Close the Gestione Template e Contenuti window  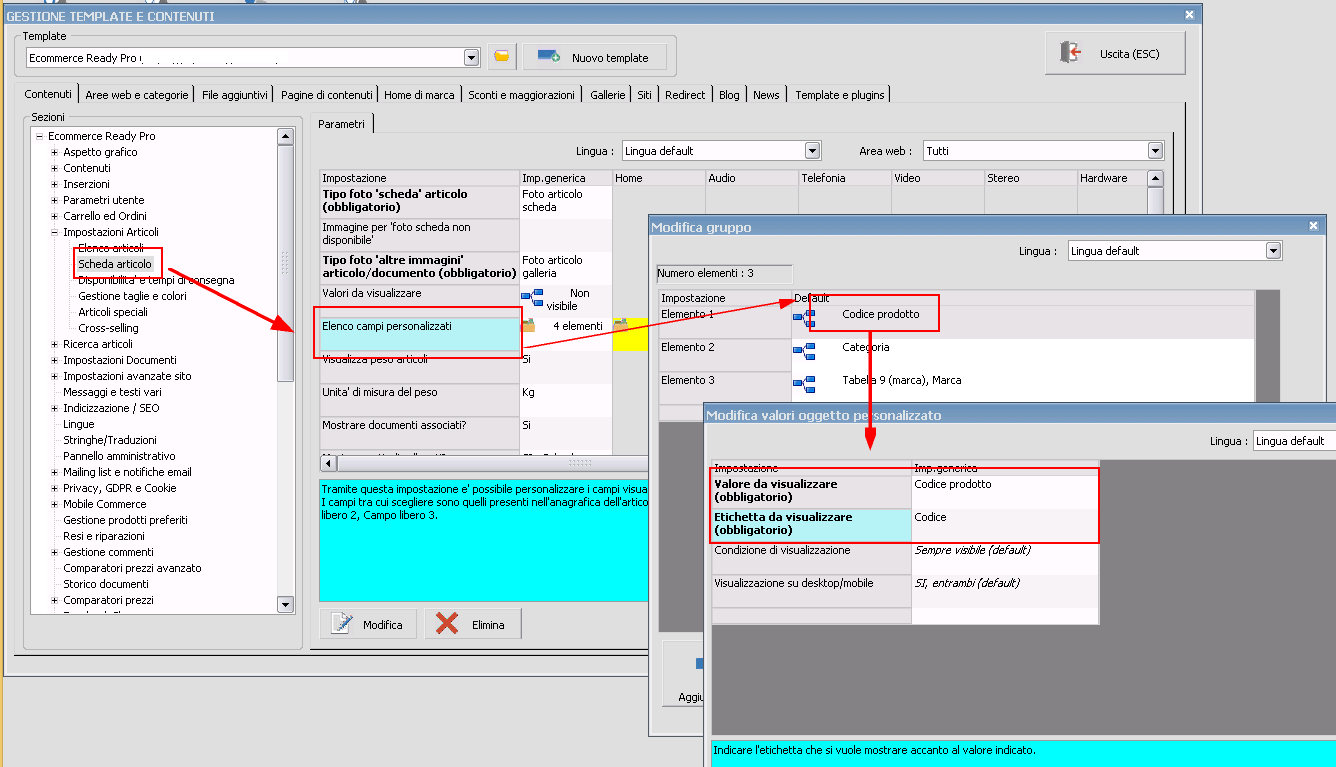click(x=1189, y=15)
